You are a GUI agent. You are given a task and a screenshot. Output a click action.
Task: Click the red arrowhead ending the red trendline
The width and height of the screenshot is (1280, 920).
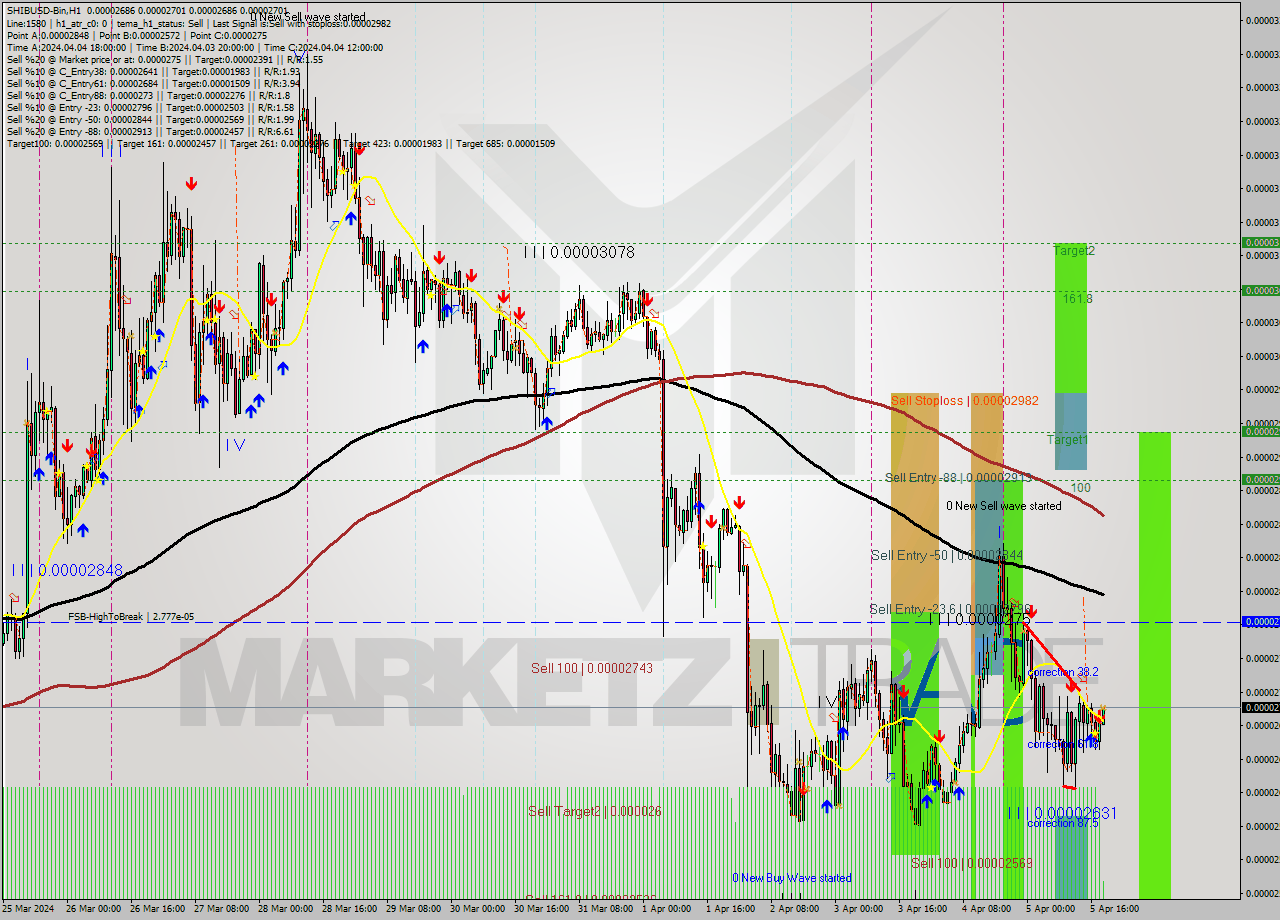1072,686
